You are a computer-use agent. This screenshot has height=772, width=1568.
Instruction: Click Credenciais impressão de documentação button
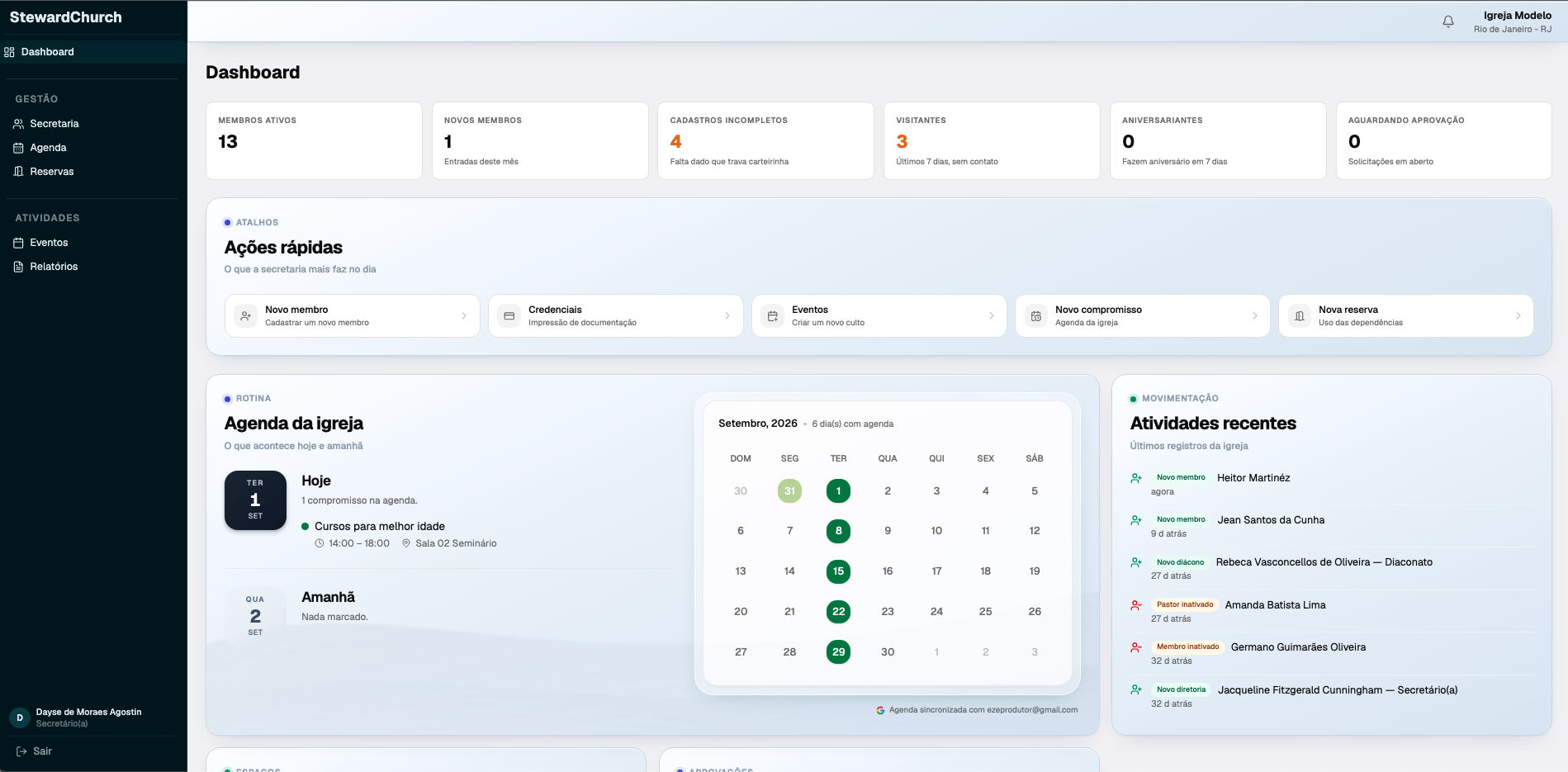[616, 316]
